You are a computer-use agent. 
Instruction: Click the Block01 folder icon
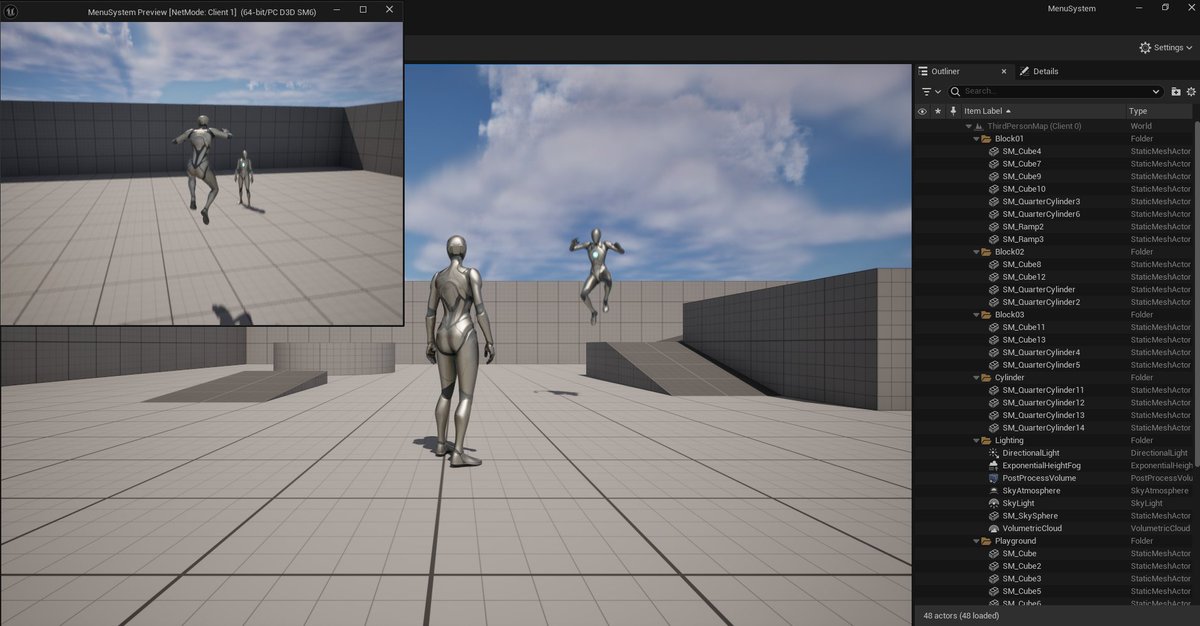tap(986, 139)
